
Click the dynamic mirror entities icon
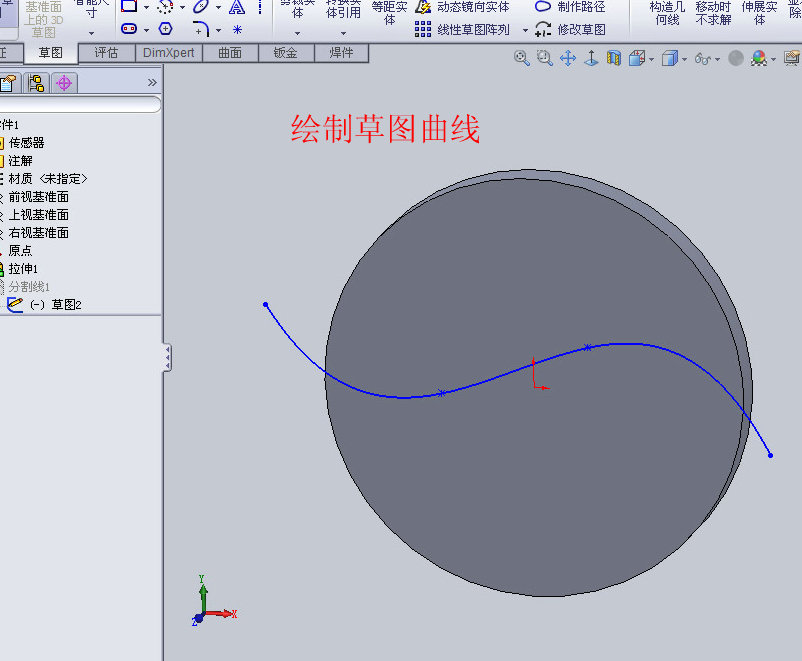(x=423, y=7)
